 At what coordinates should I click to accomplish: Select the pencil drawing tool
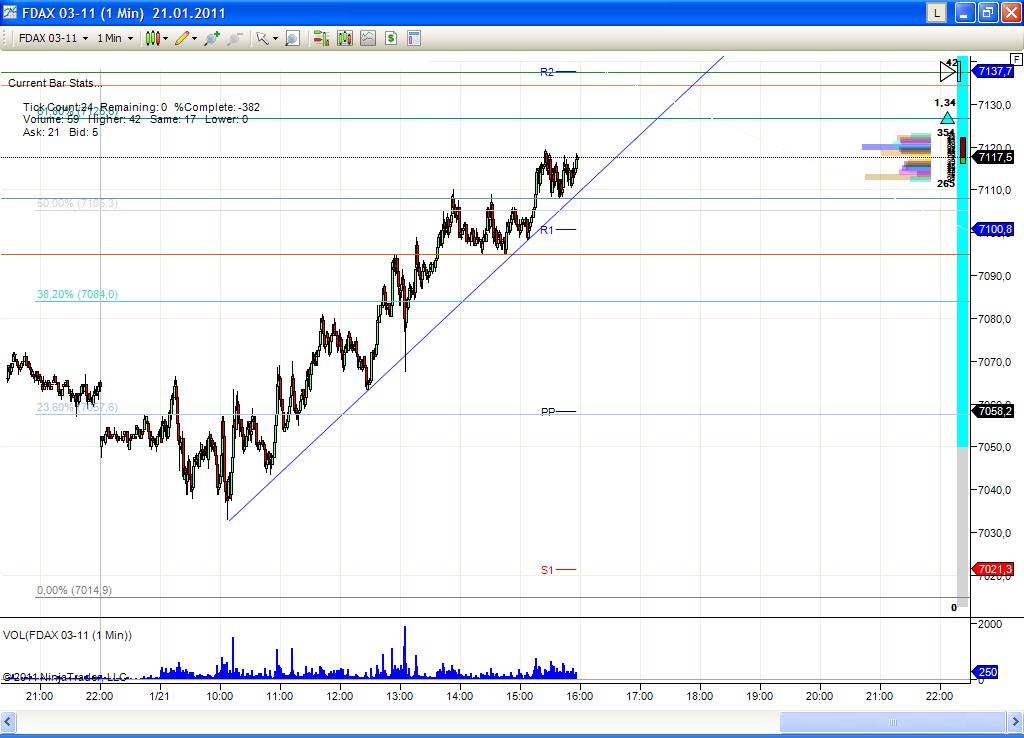point(181,38)
